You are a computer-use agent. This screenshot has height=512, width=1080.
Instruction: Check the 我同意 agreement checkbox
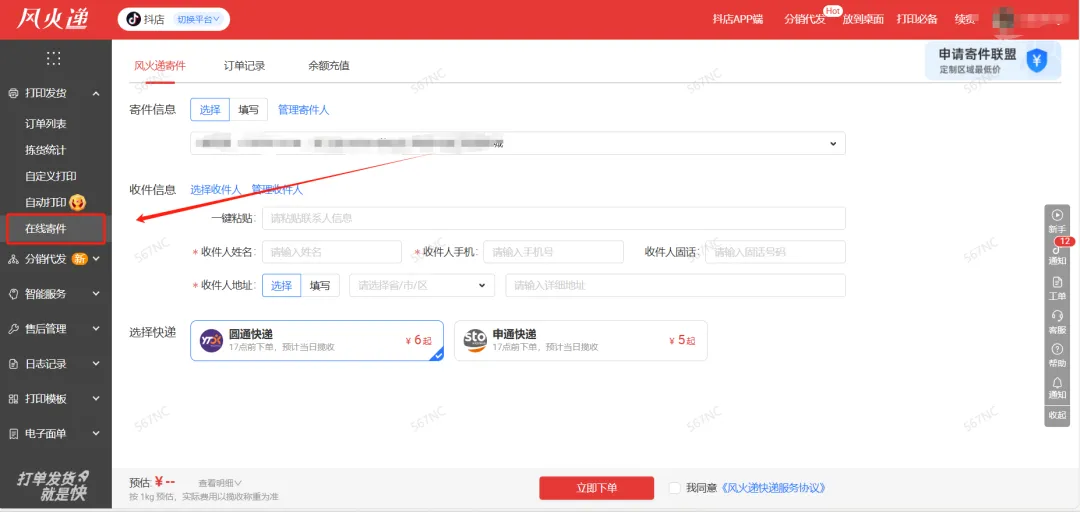675,488
